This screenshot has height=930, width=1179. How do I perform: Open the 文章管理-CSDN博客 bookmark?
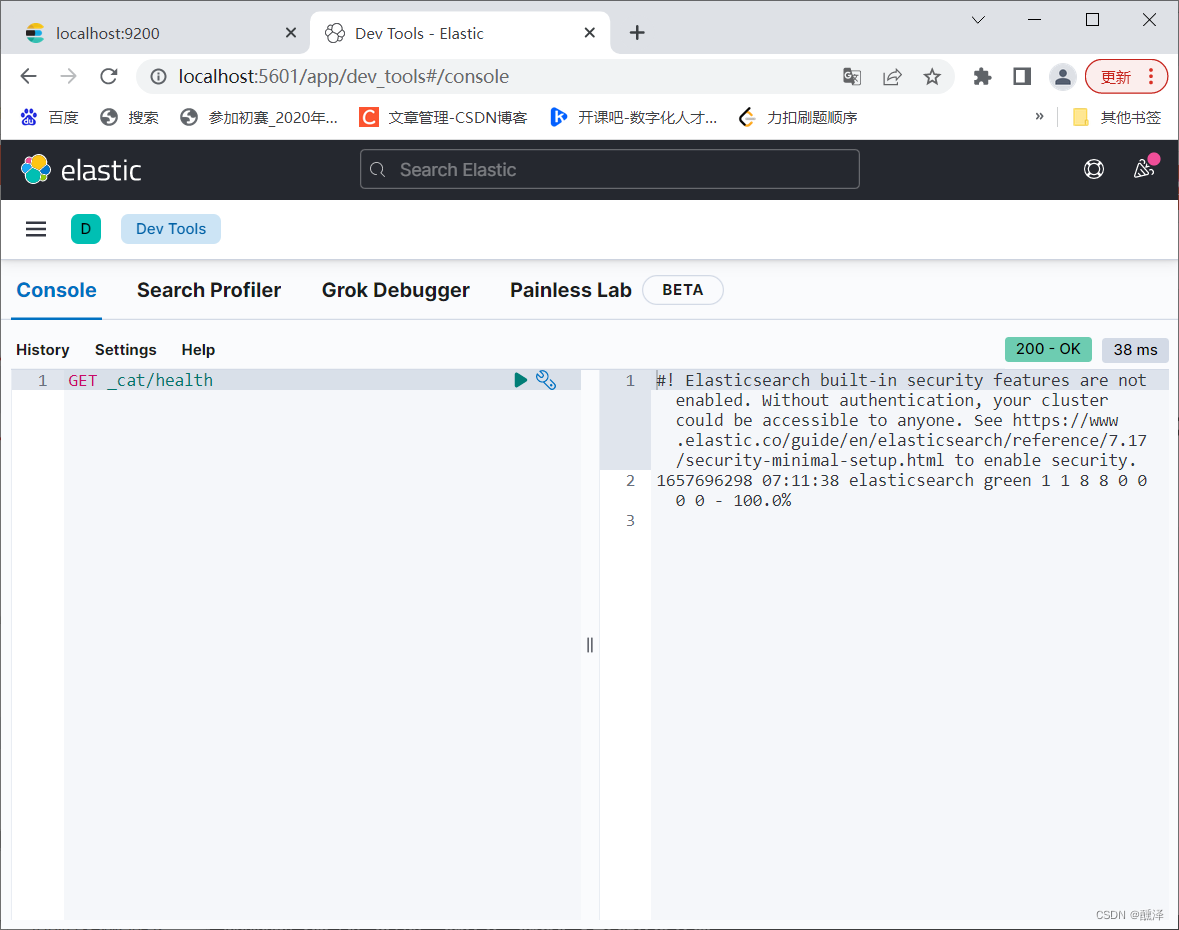pyautogui.click(x=443, y=117)
